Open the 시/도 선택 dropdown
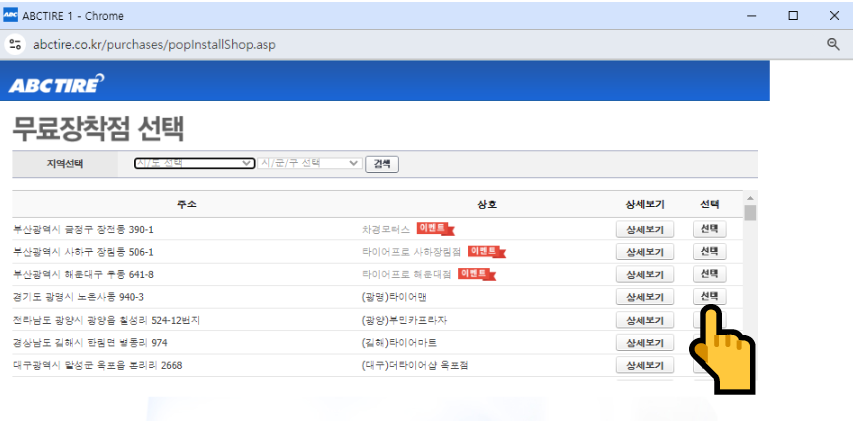 [194, 163]
